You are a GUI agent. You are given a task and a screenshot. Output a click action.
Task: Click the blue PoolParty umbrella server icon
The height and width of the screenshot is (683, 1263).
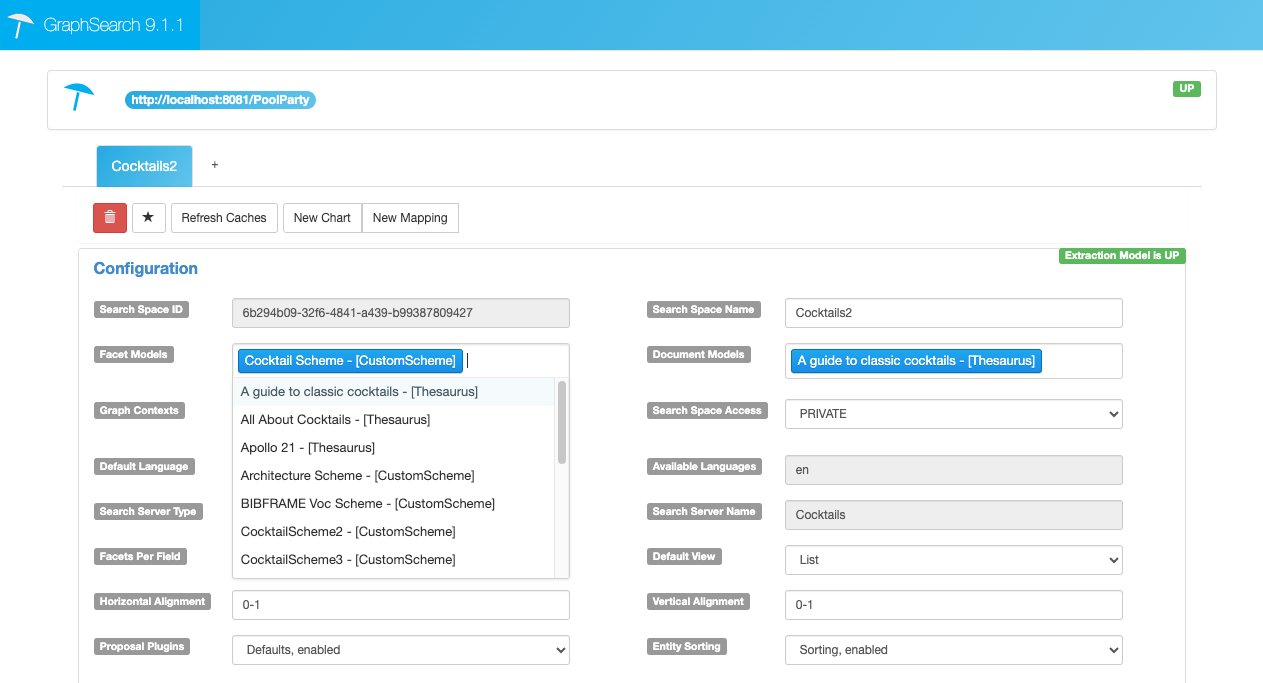[79, 97]
